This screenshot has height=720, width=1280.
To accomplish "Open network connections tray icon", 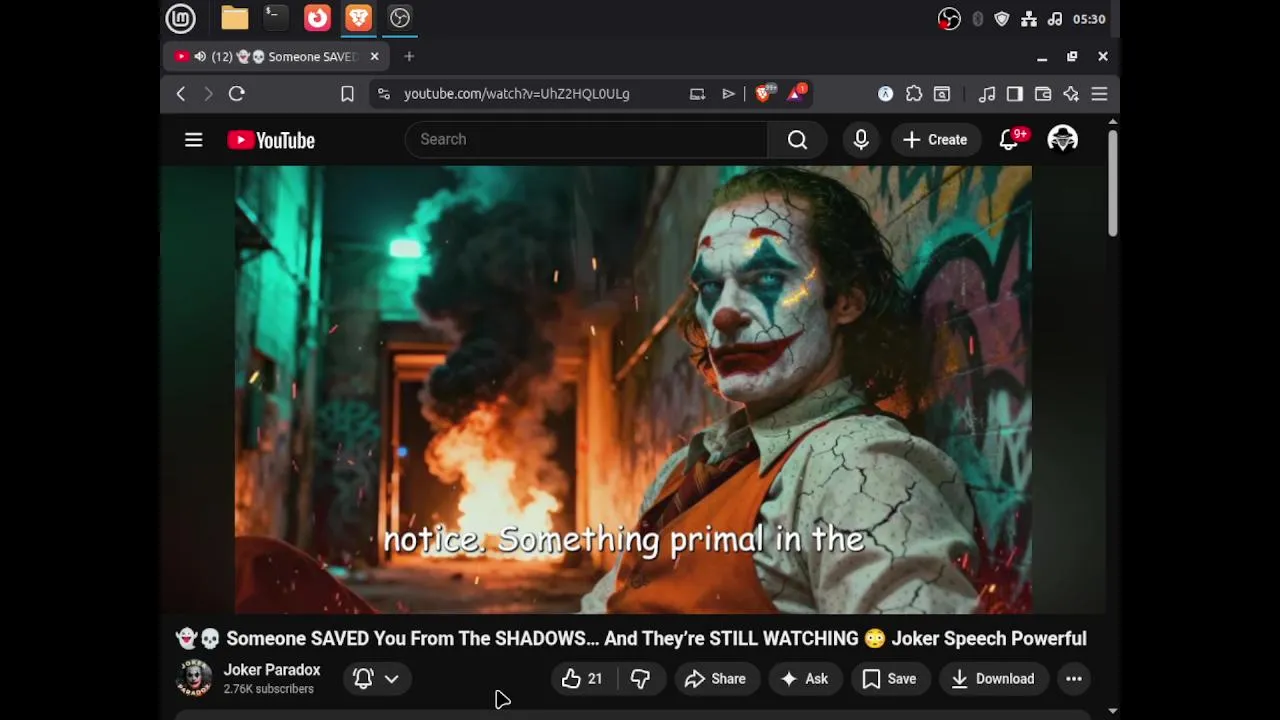I will [x=1029, y=19].
